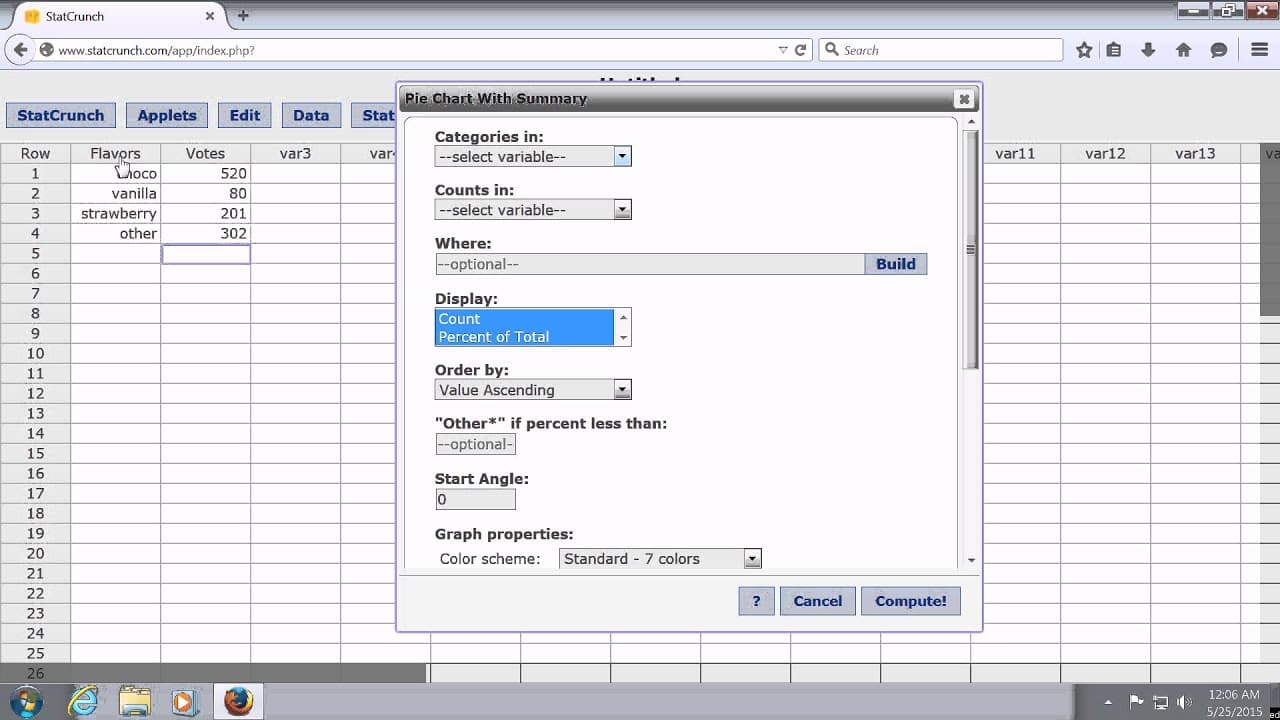Image resolution: width=1280 pixels, height=720 pixels.
Task: Show hidden system tray icons
Action: [1108, 702]
